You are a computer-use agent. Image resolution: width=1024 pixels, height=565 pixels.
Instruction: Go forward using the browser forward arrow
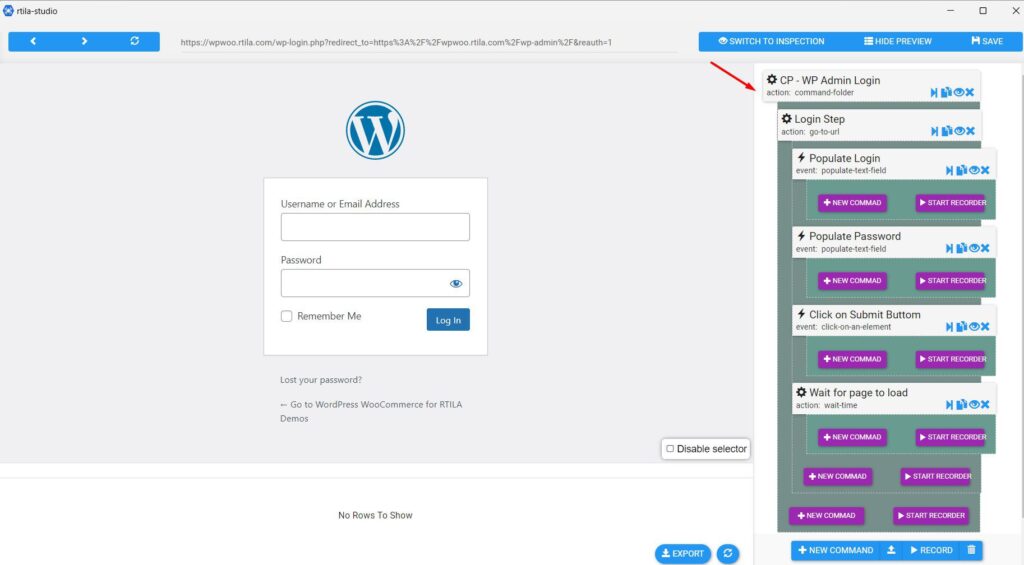click(84, 41)
